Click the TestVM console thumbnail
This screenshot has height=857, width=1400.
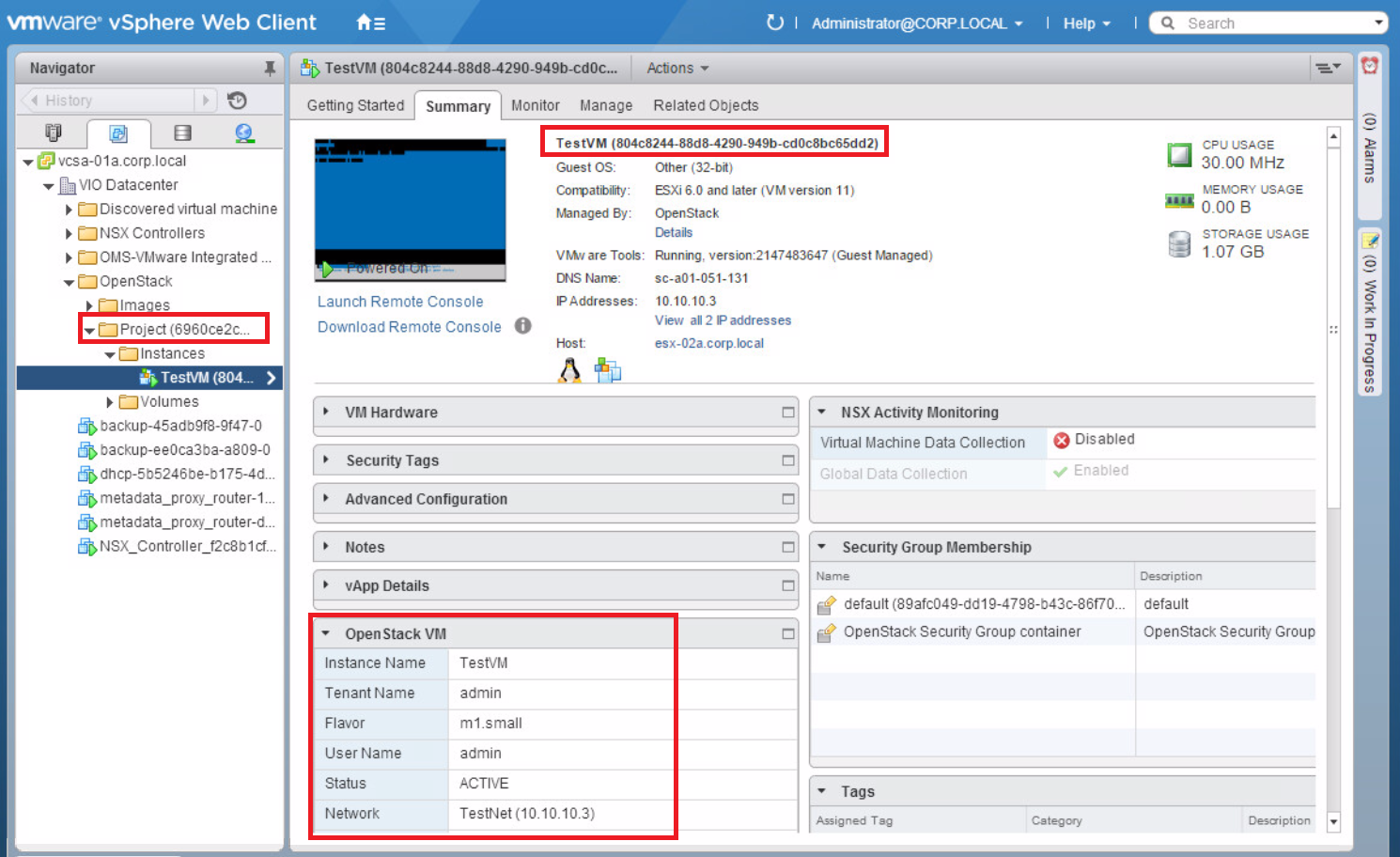(411, 210)
